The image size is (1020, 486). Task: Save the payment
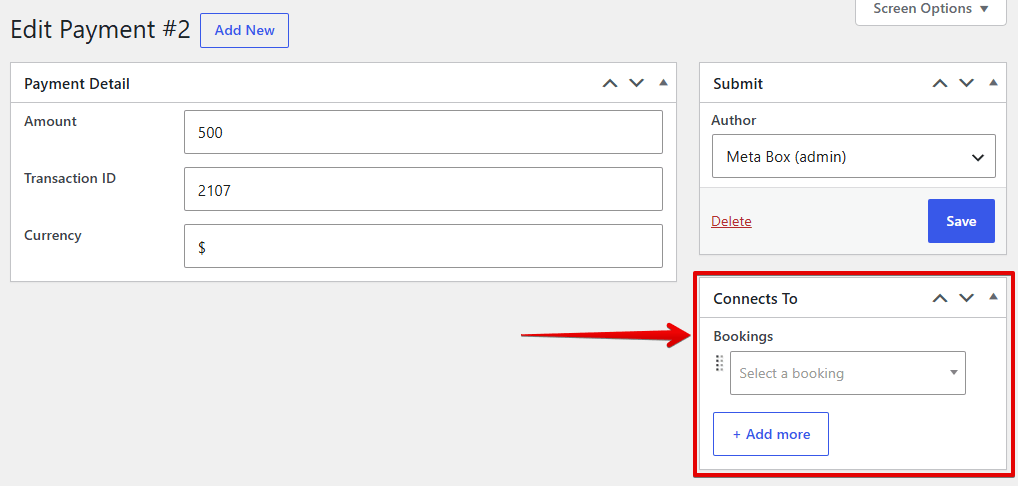[961, 221]
